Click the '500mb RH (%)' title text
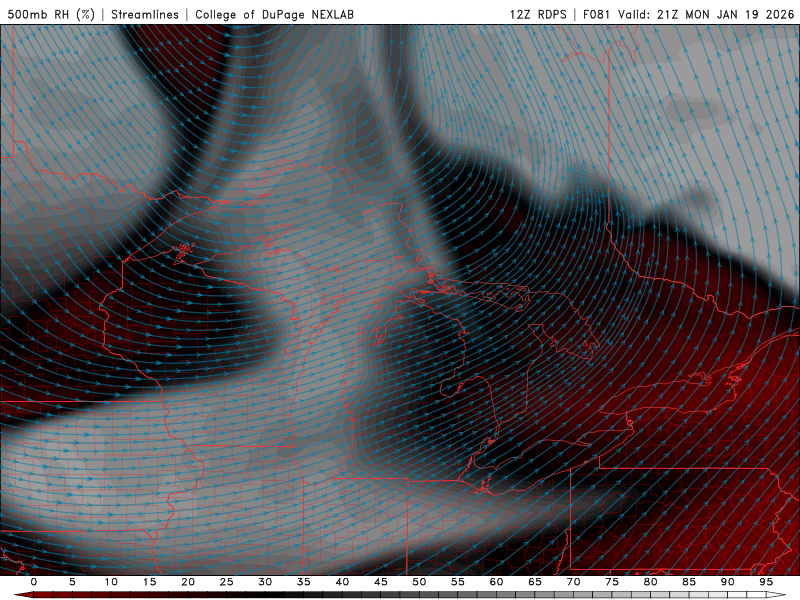The width and height of the screenshot is (800, 600). (x=51, y=14)
